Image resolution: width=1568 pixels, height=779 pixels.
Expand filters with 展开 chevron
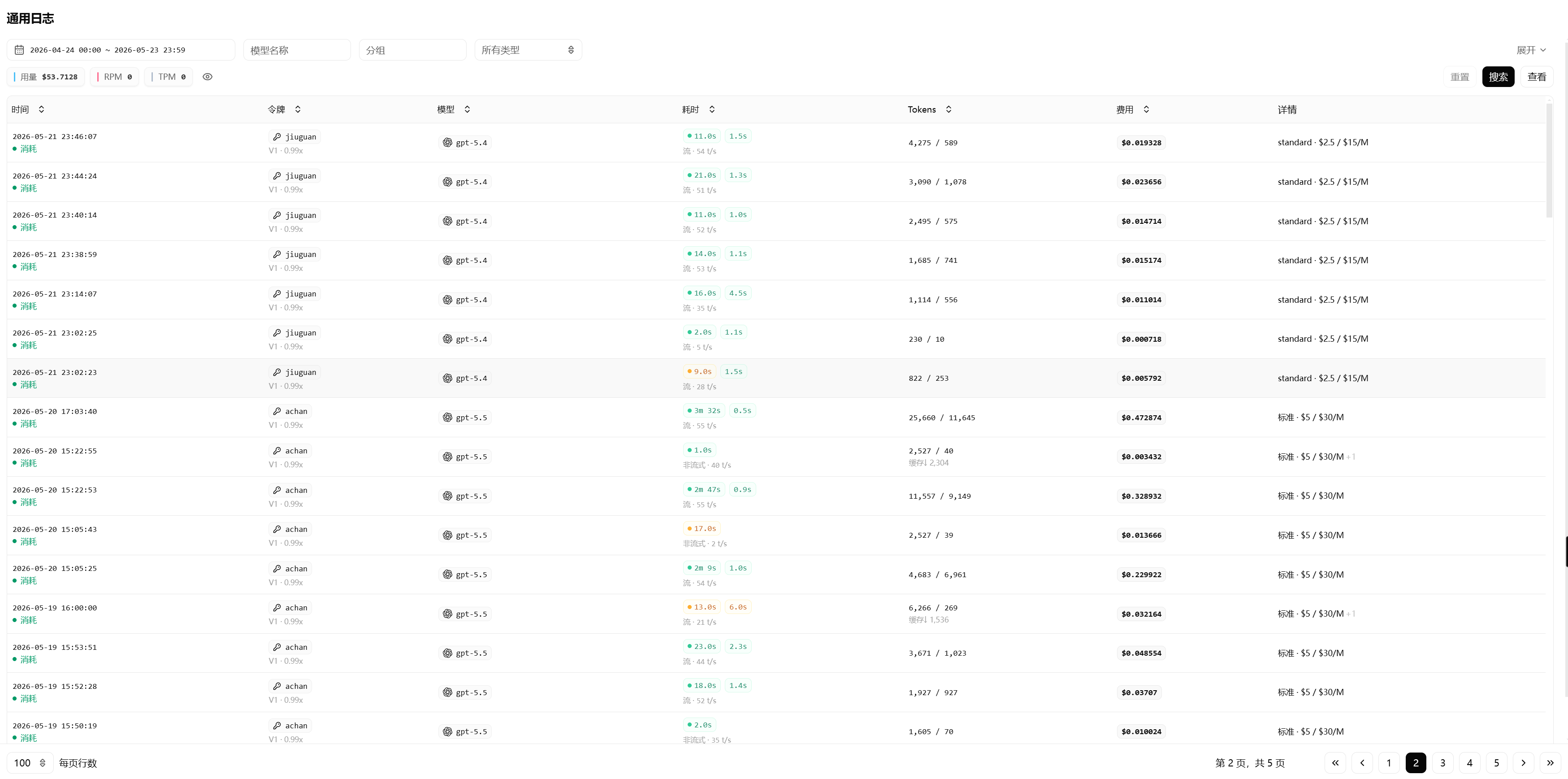tap(1531, 50)
